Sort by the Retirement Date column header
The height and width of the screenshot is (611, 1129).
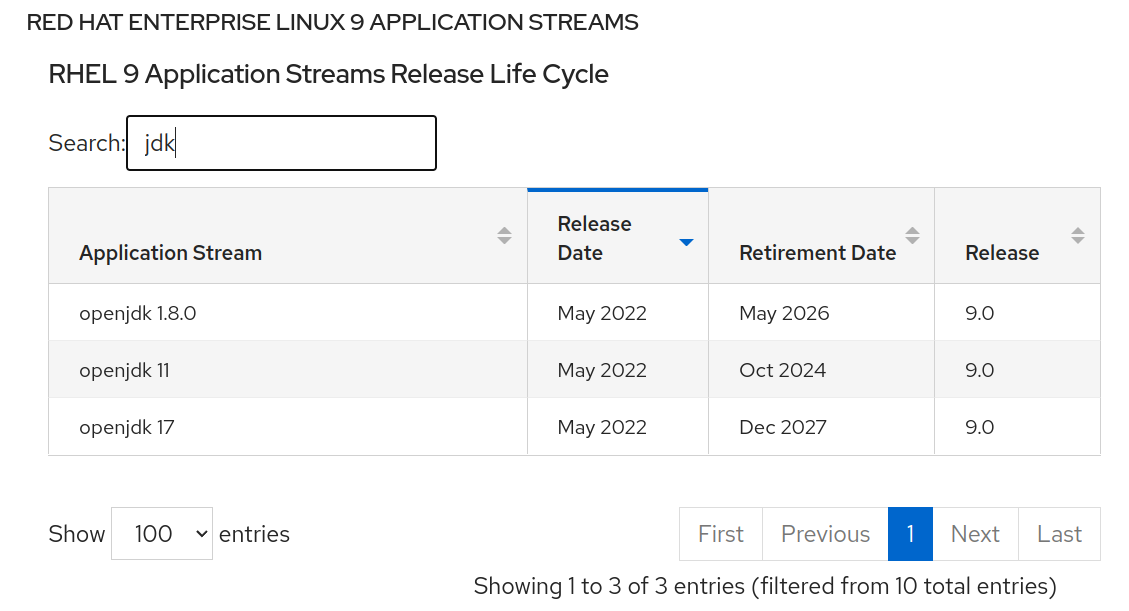pos(817,253)
